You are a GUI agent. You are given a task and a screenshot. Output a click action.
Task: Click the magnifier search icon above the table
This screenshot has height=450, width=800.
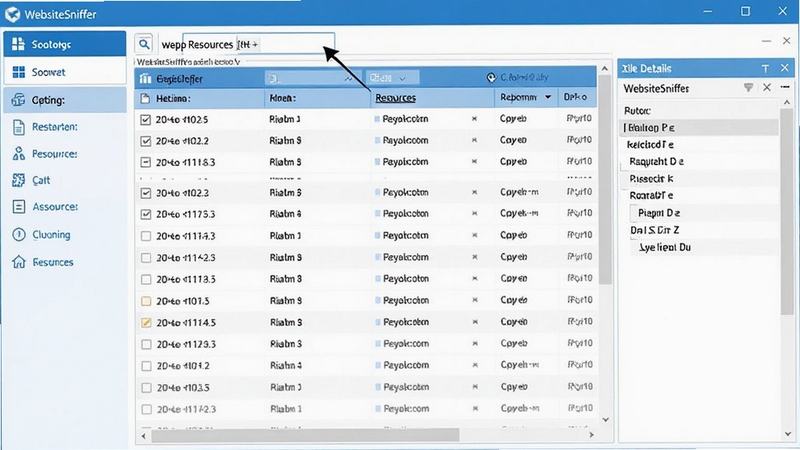[144, 44]
